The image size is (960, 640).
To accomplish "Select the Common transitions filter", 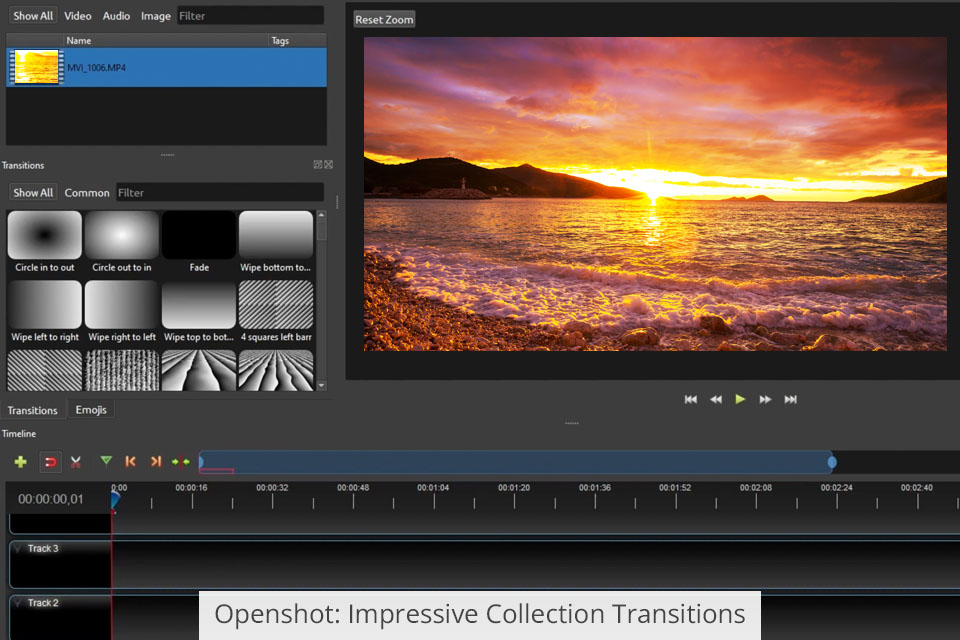I will [87, 193].
